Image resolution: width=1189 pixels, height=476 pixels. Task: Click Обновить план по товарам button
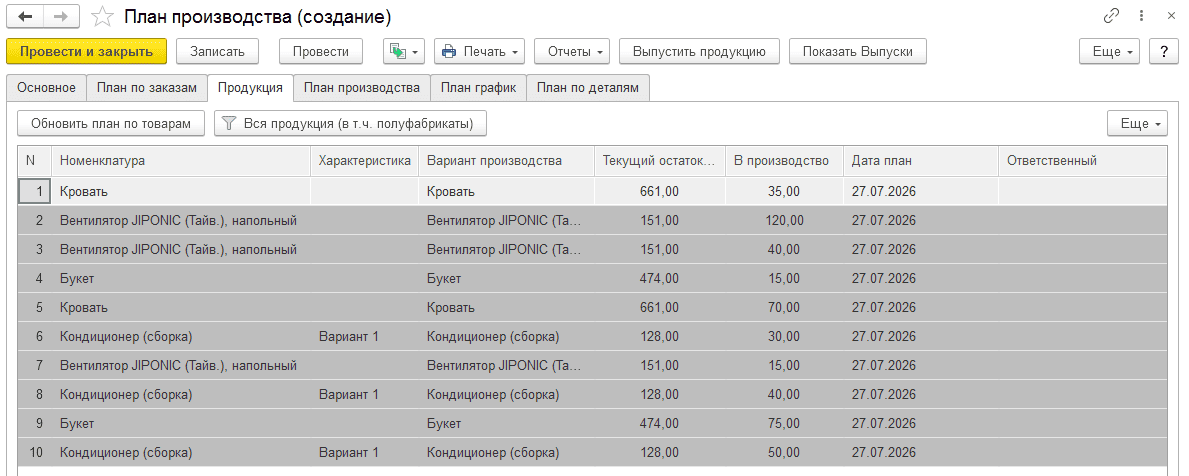(x=111, y=124)
